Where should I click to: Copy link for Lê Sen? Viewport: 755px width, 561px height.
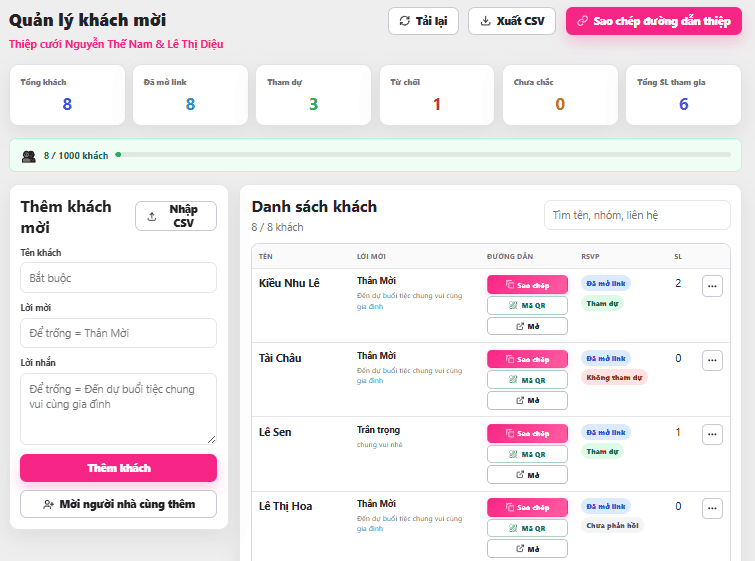527,433
